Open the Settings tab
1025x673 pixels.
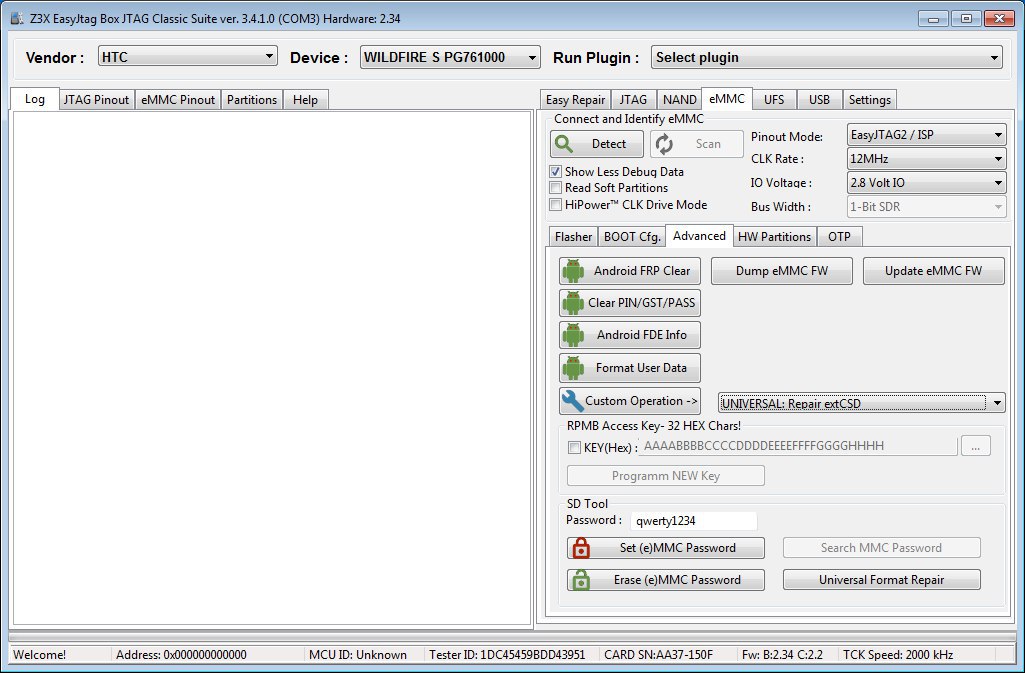869,100
